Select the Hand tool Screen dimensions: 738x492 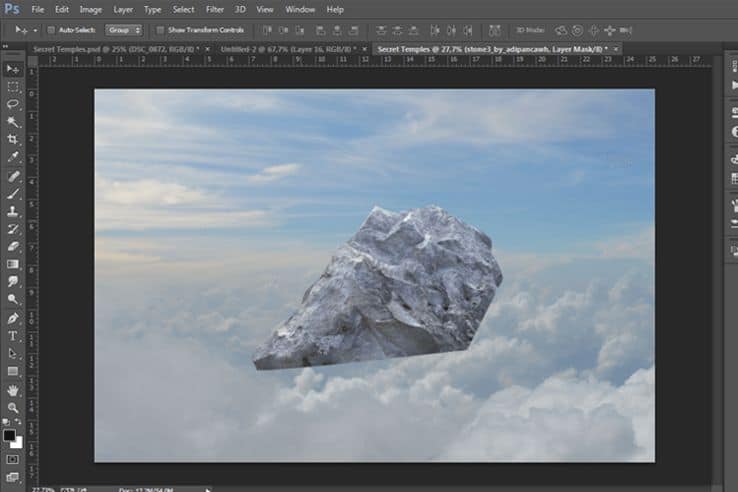[x=13, y=390]
